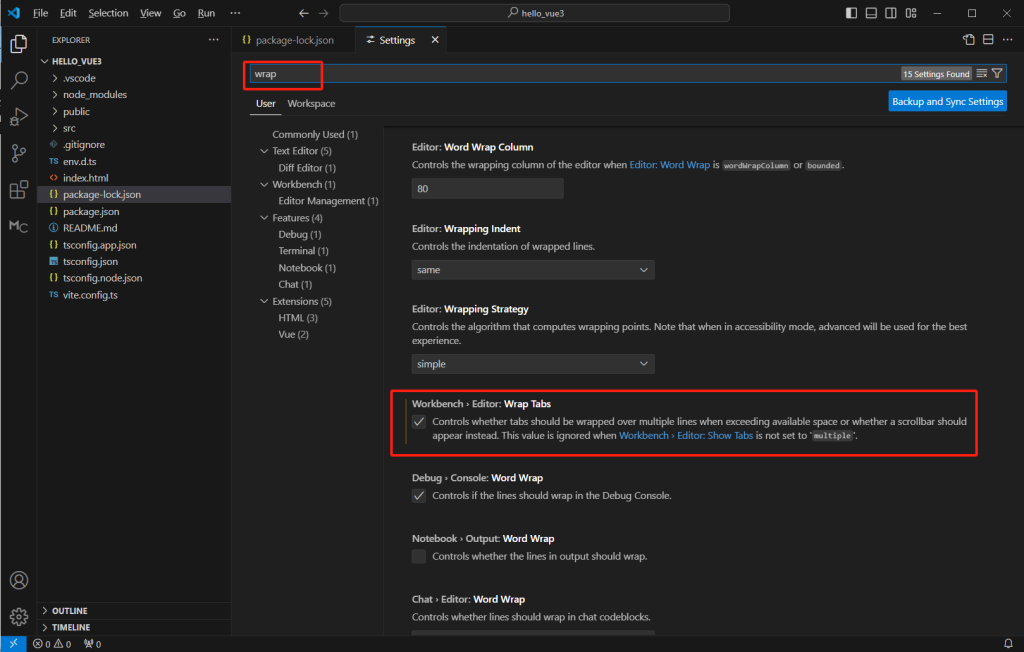Open Customize Layout icon
The image size is (1024, 652).
911,13
